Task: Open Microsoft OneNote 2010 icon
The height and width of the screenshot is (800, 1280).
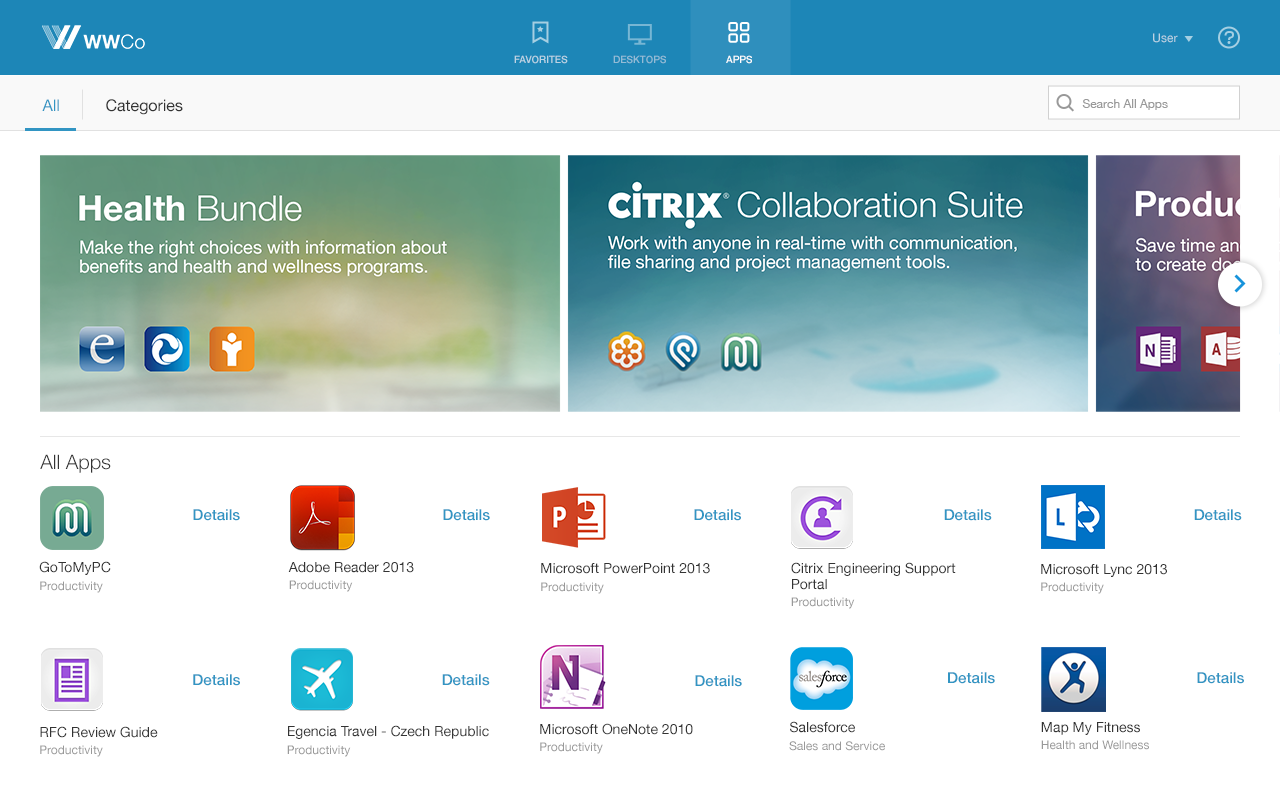Action: pos(572,678)
